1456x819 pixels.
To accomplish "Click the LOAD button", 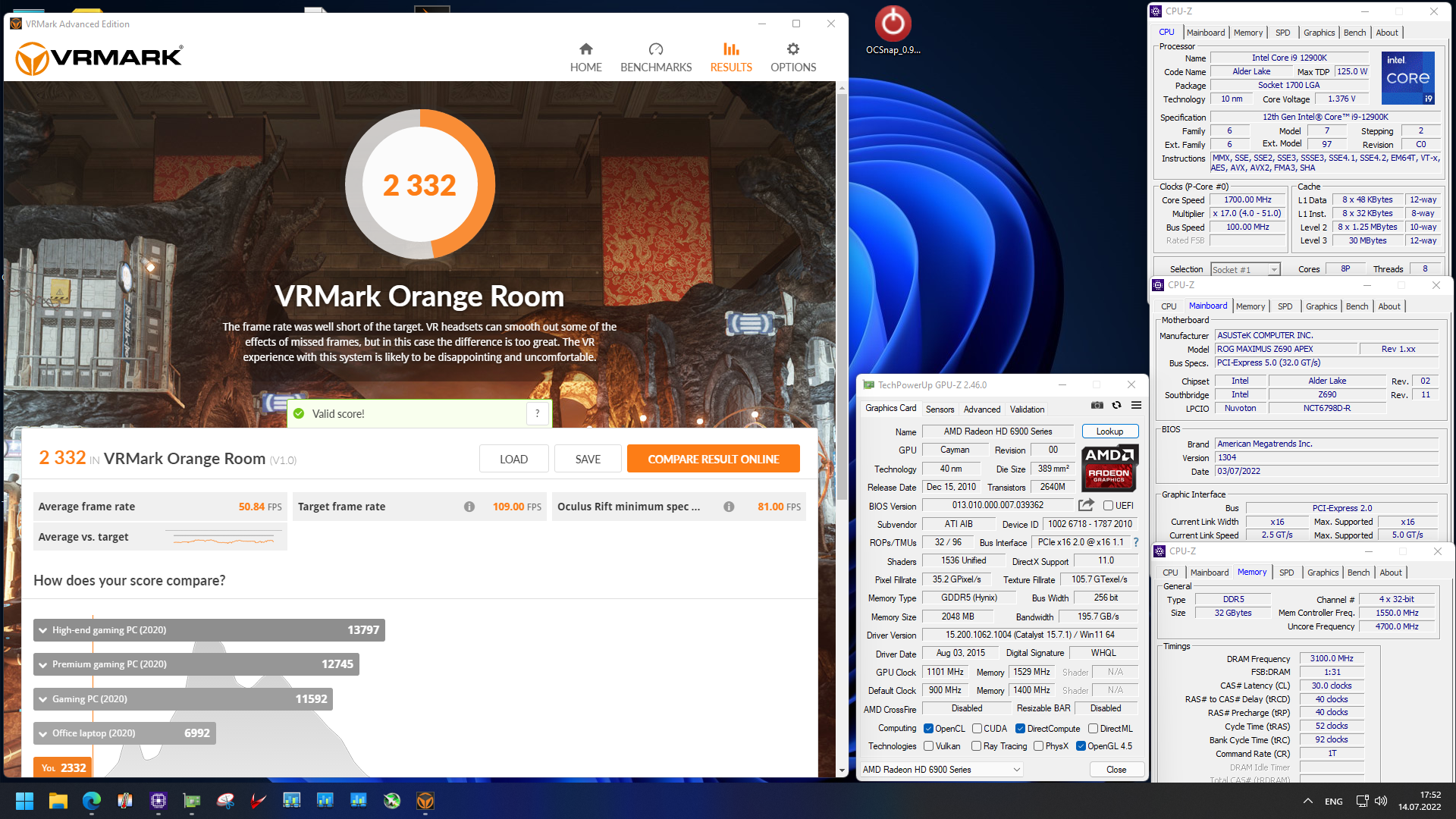I will coord(513,459).
